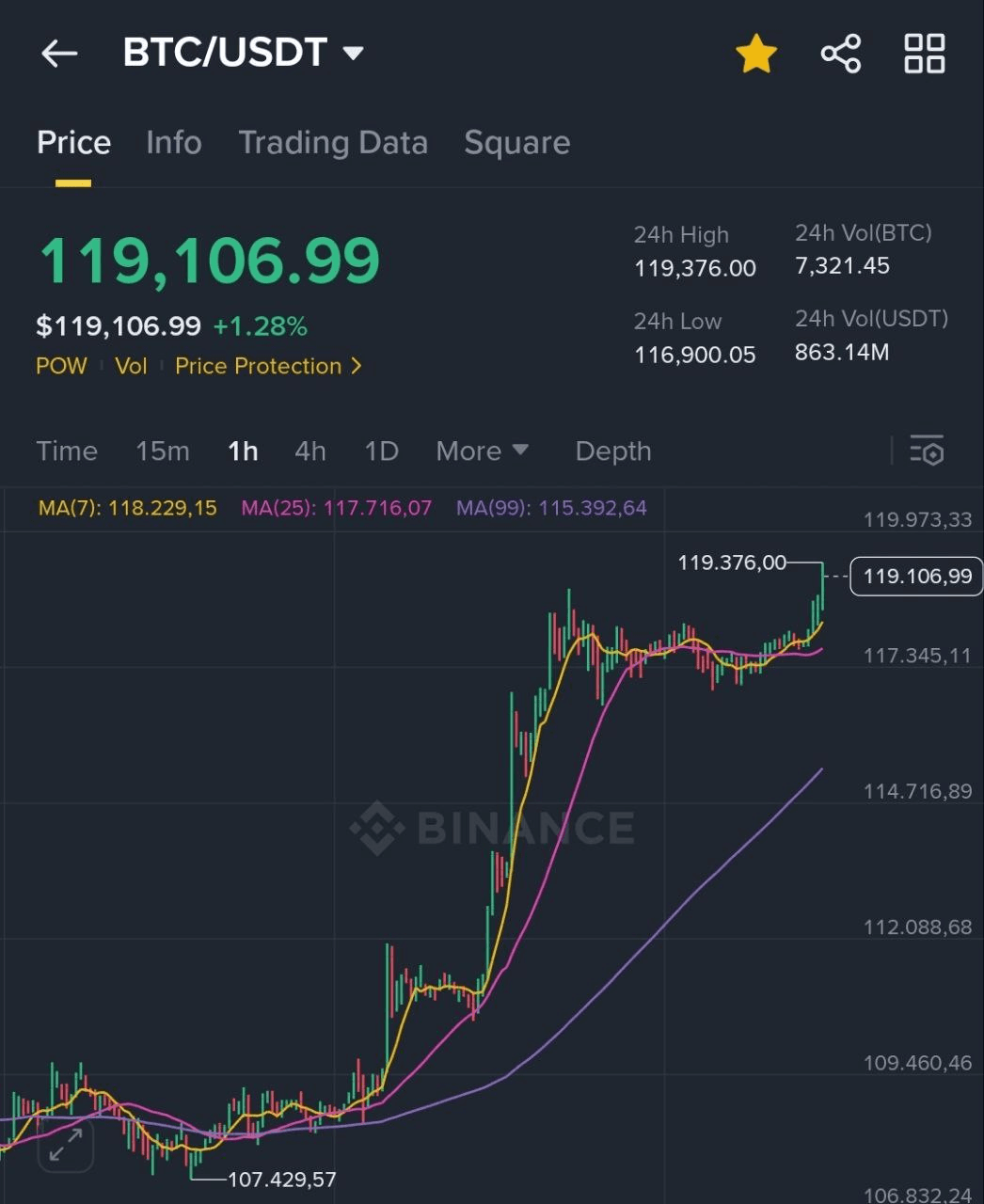Tap the 24h Low value 116,900.05

tap(695, 355)
